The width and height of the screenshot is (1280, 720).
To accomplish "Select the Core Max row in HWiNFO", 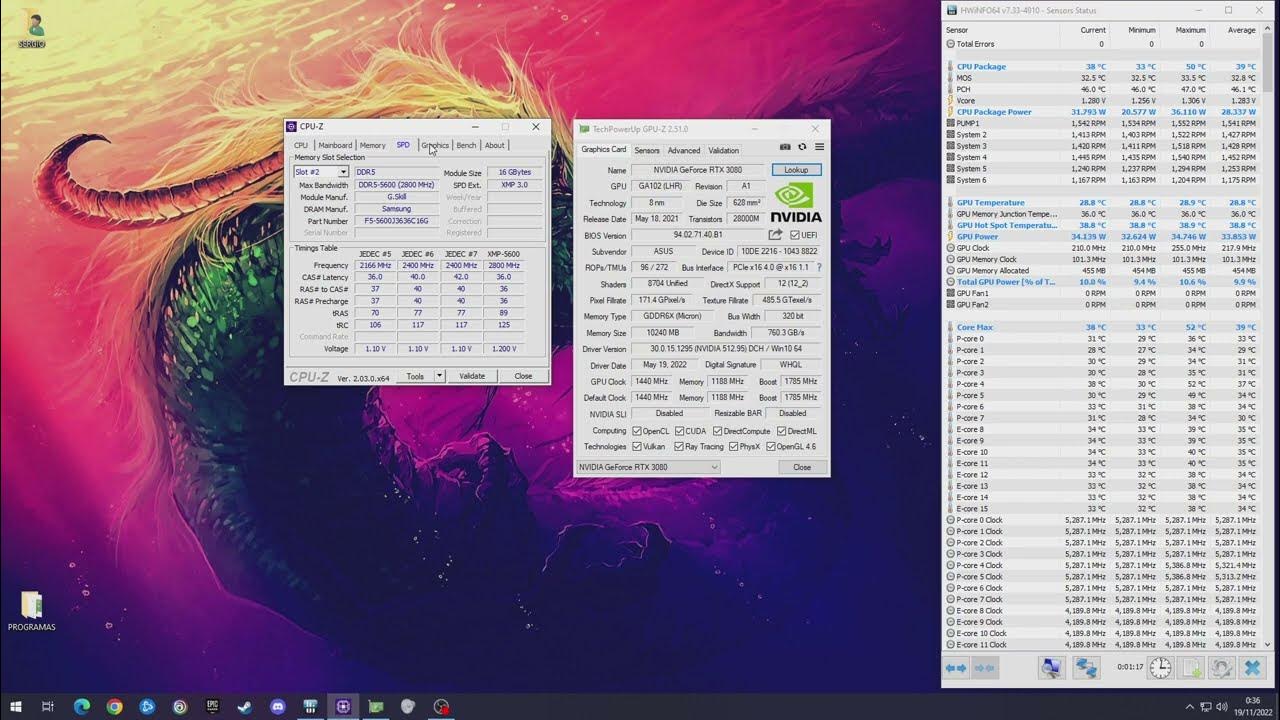I will click(1101, 327).
